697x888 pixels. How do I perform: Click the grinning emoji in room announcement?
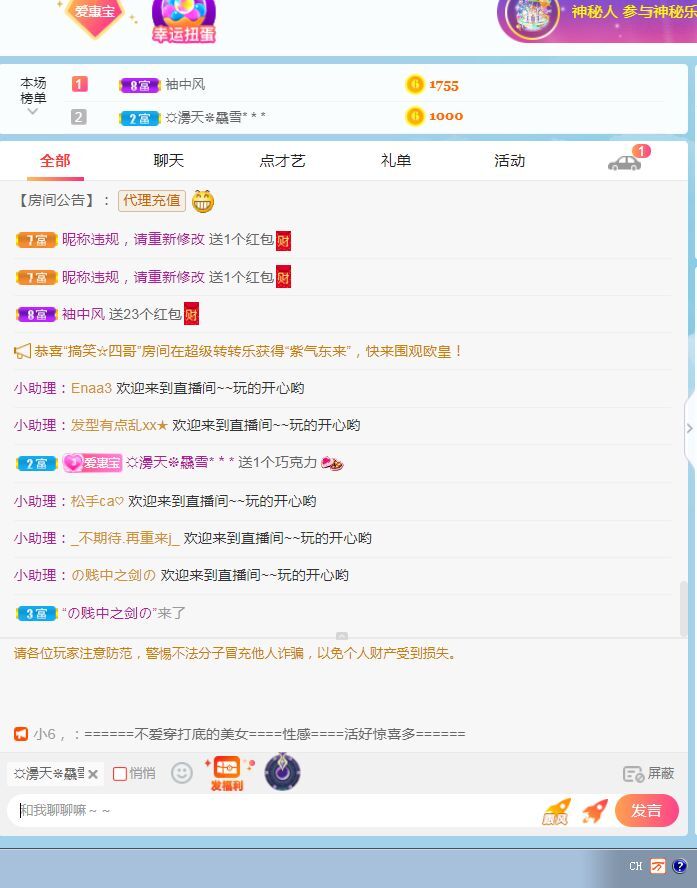[203, 201]
